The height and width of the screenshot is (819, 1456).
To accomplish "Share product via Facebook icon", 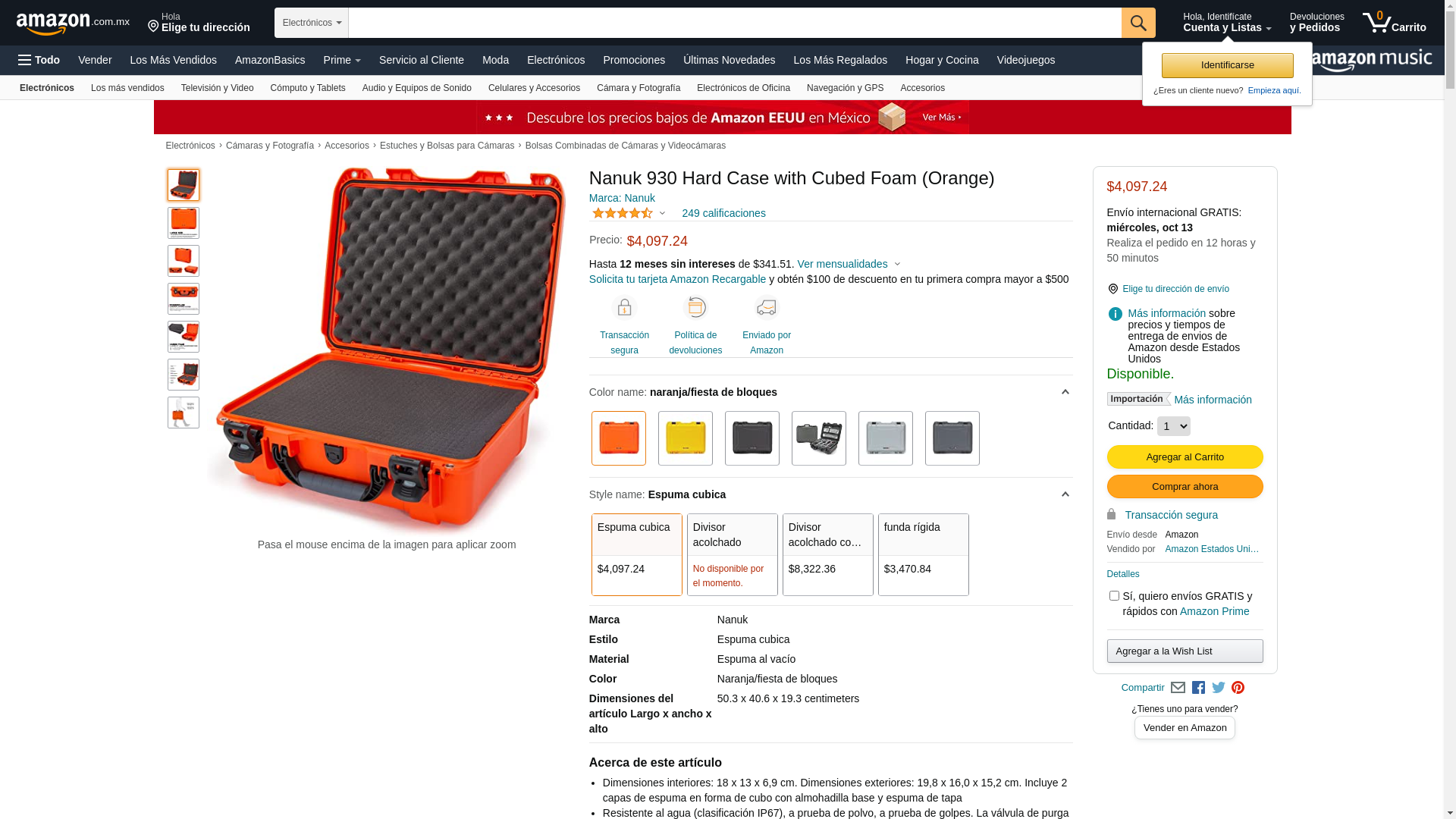I will point(1198,688).
